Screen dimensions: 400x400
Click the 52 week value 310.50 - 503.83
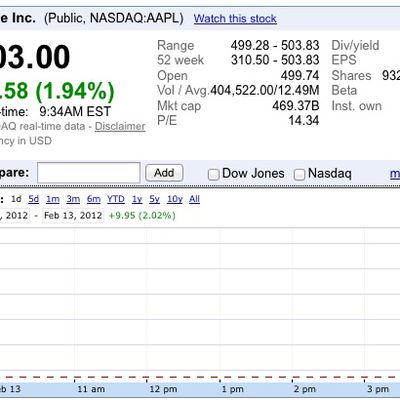pos(275,60)
